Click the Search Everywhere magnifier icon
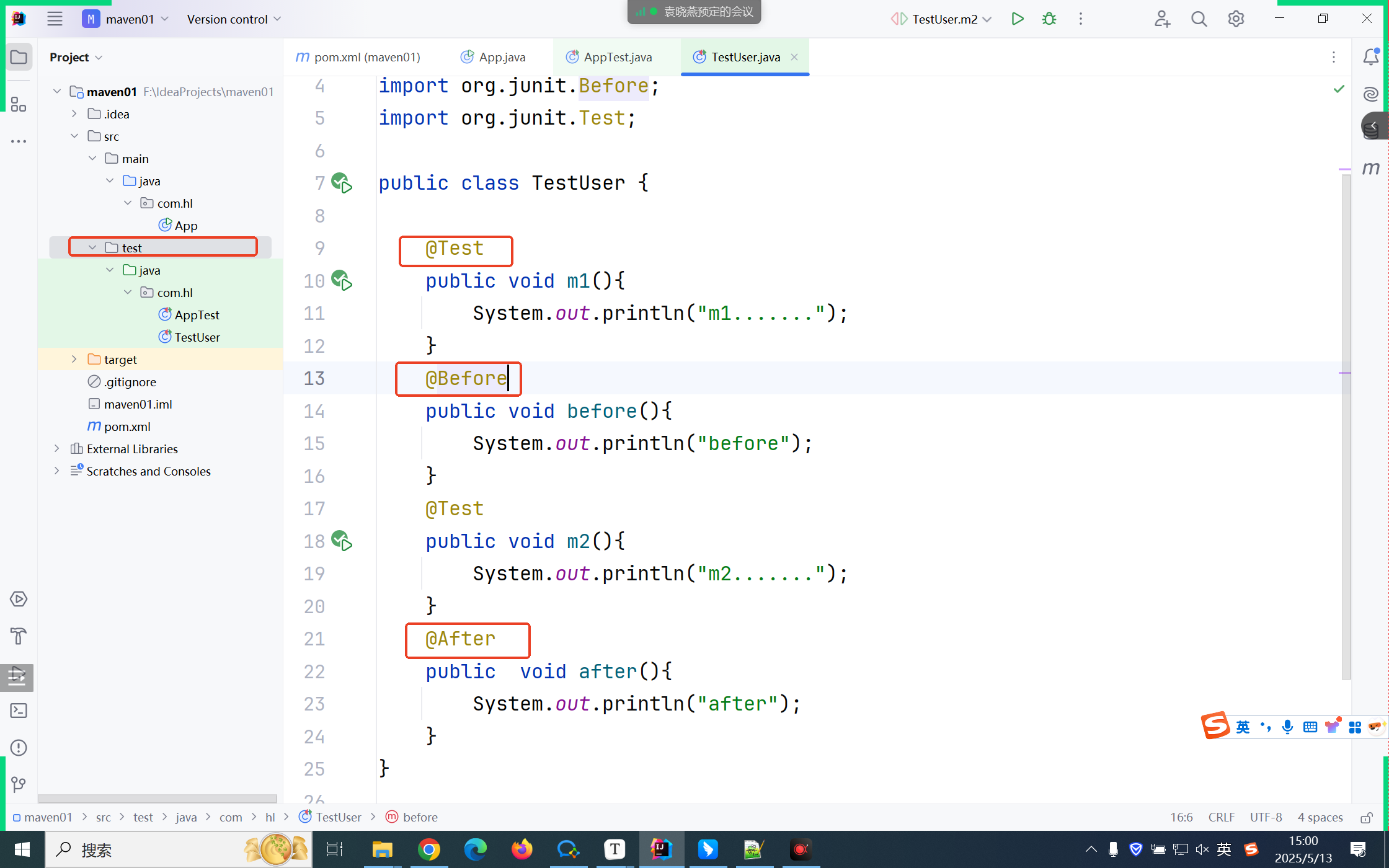This screenshot has height=868, width=1389. 1199,19
